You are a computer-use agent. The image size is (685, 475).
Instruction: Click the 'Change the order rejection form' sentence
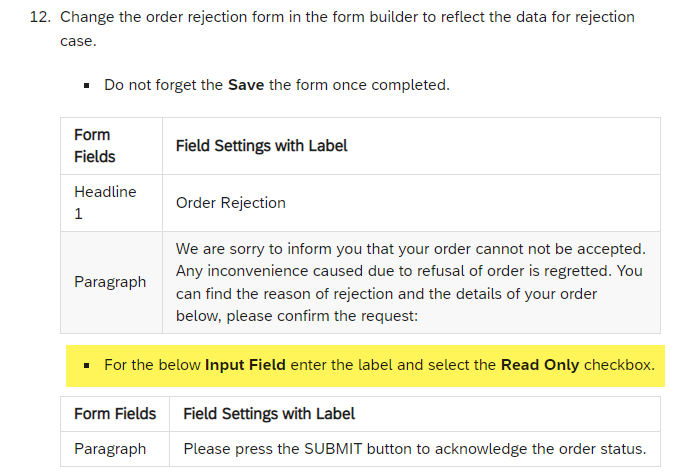point(347,29)
